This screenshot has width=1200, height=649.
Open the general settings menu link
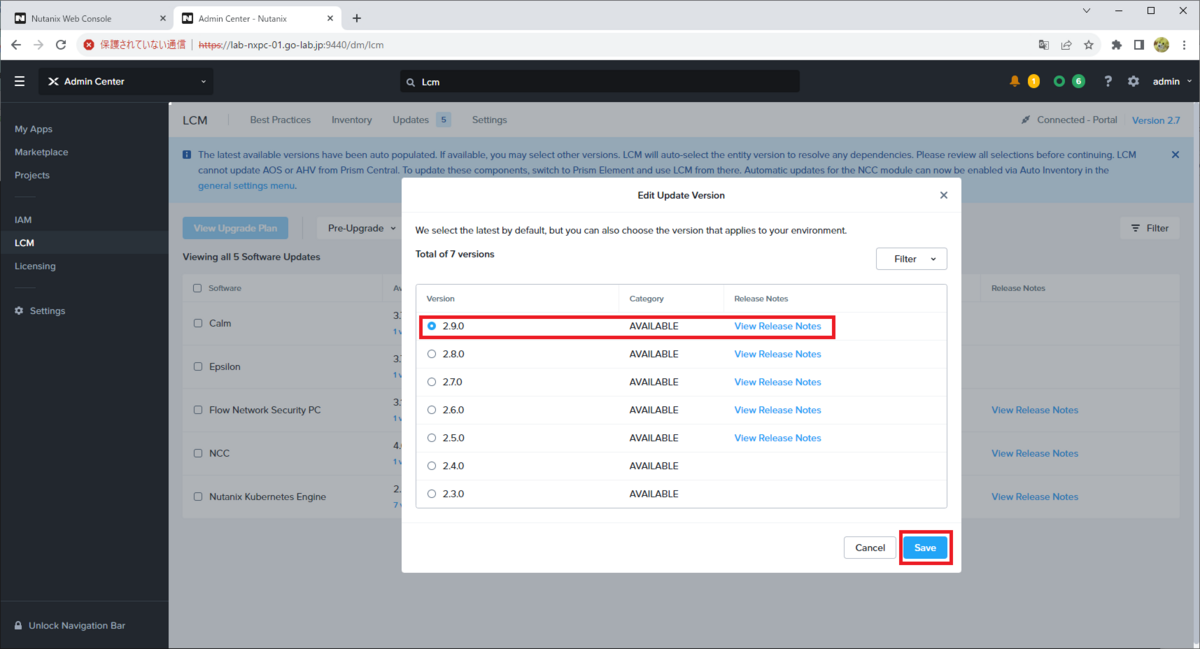[246, 186]
